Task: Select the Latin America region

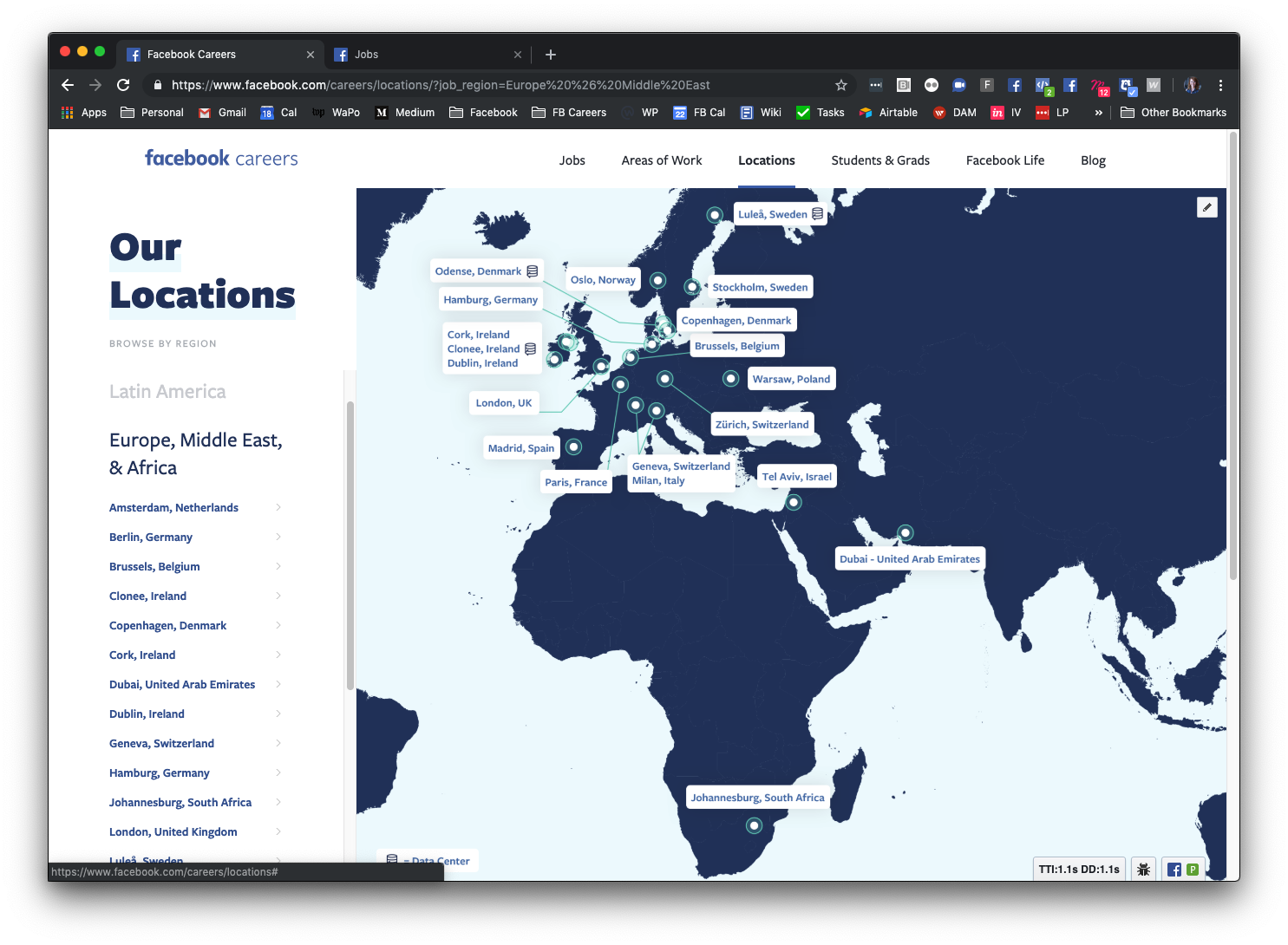Action: pyautogui.click(x=167, y=391)
